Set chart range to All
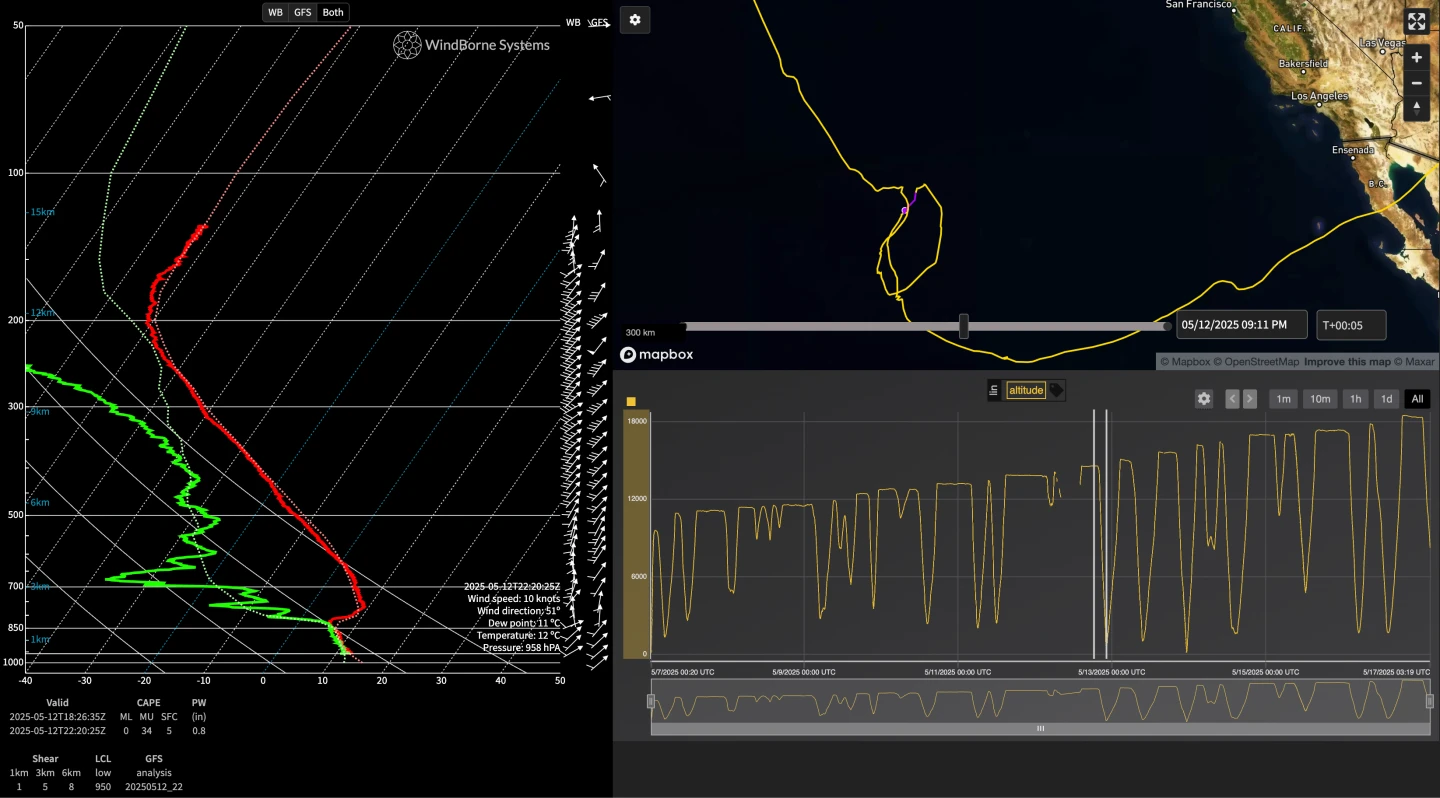This screenshot has width=1440, height=798. [1417, 399]
